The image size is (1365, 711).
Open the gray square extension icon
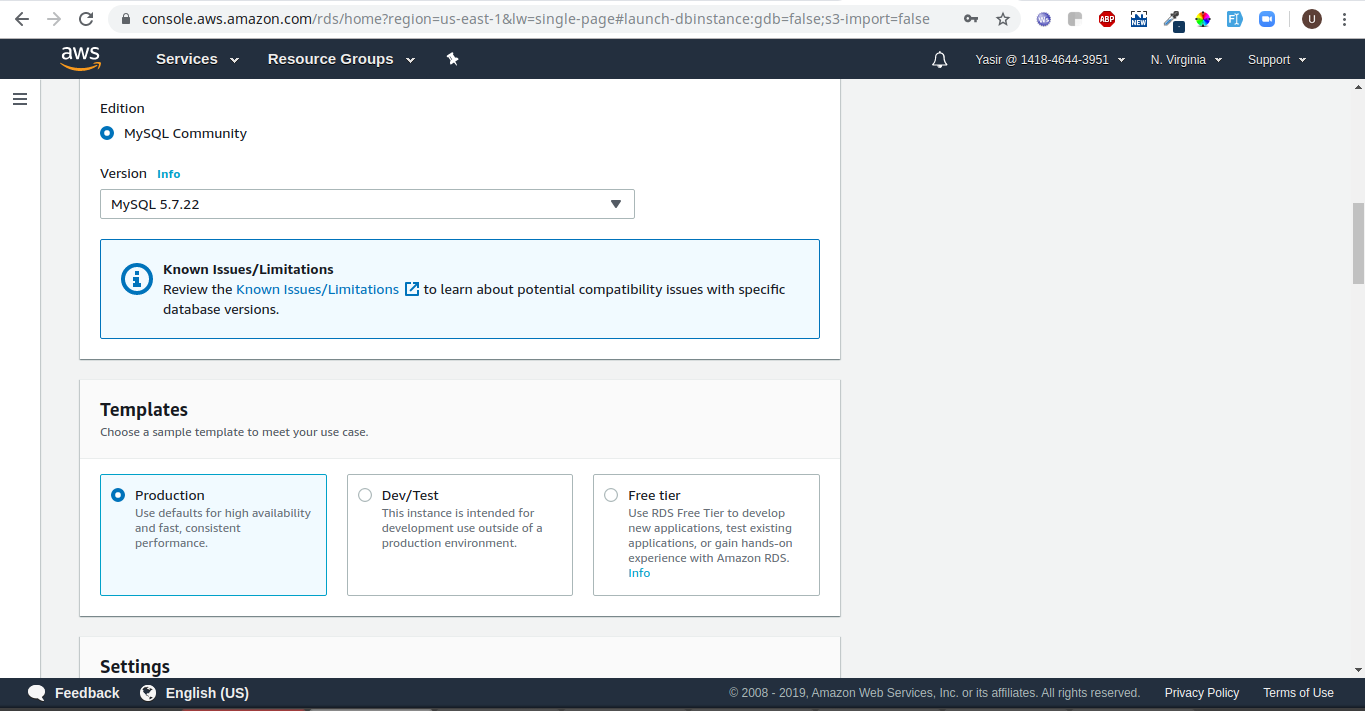(1075, 19)
